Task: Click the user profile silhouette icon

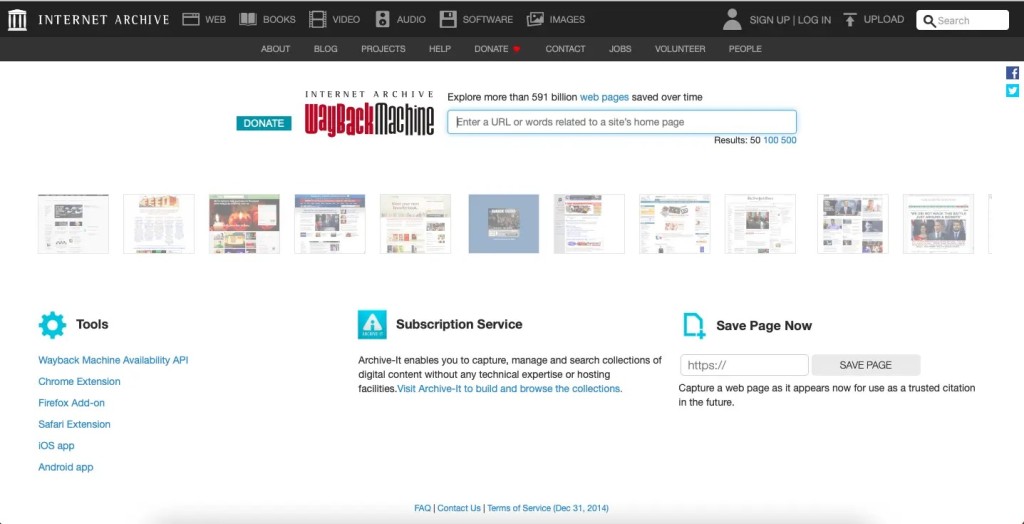Action: click(732, 20)
